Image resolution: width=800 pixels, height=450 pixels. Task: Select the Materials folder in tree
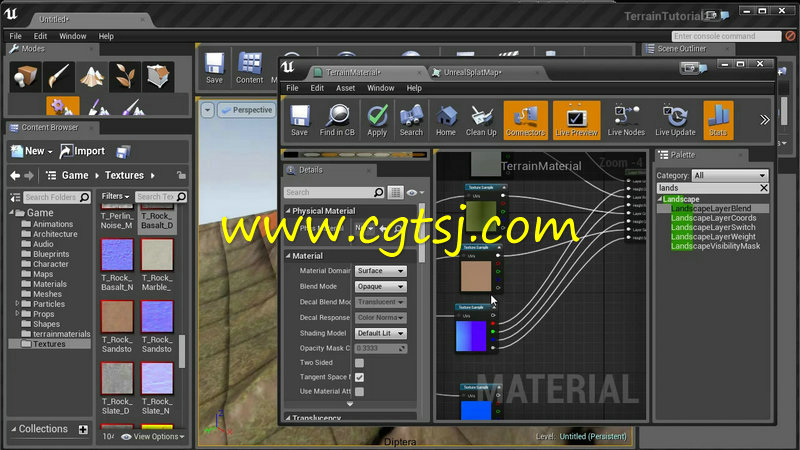(x=50, y=284)
